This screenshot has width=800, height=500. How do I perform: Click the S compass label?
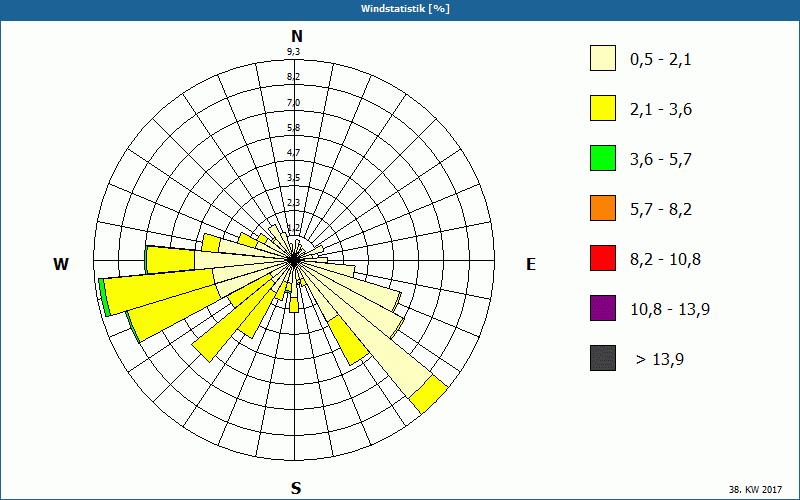pos(296,488)
